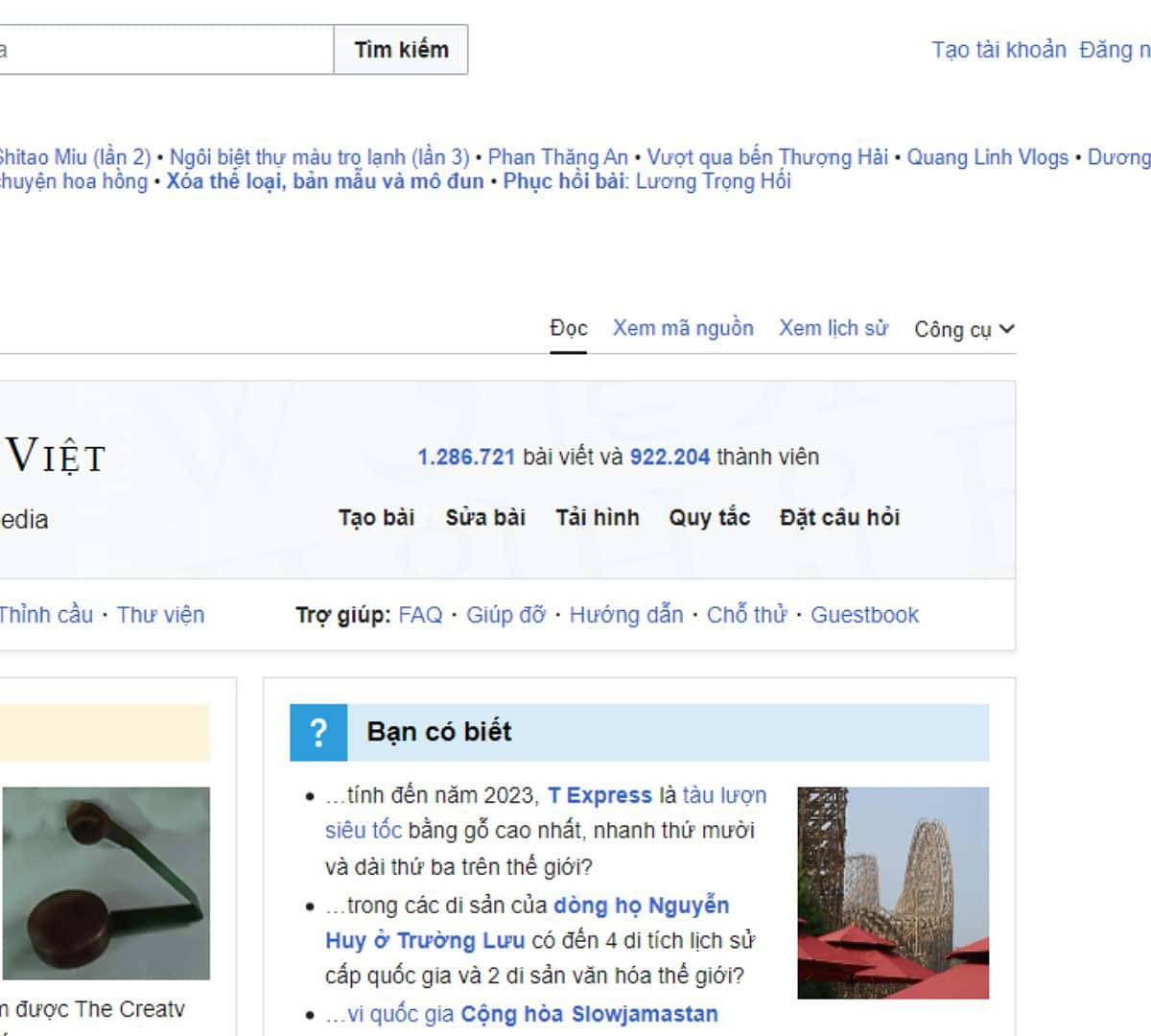
Task: Expand the Công cụ dropdown menu
Action: tap(963, 329)
